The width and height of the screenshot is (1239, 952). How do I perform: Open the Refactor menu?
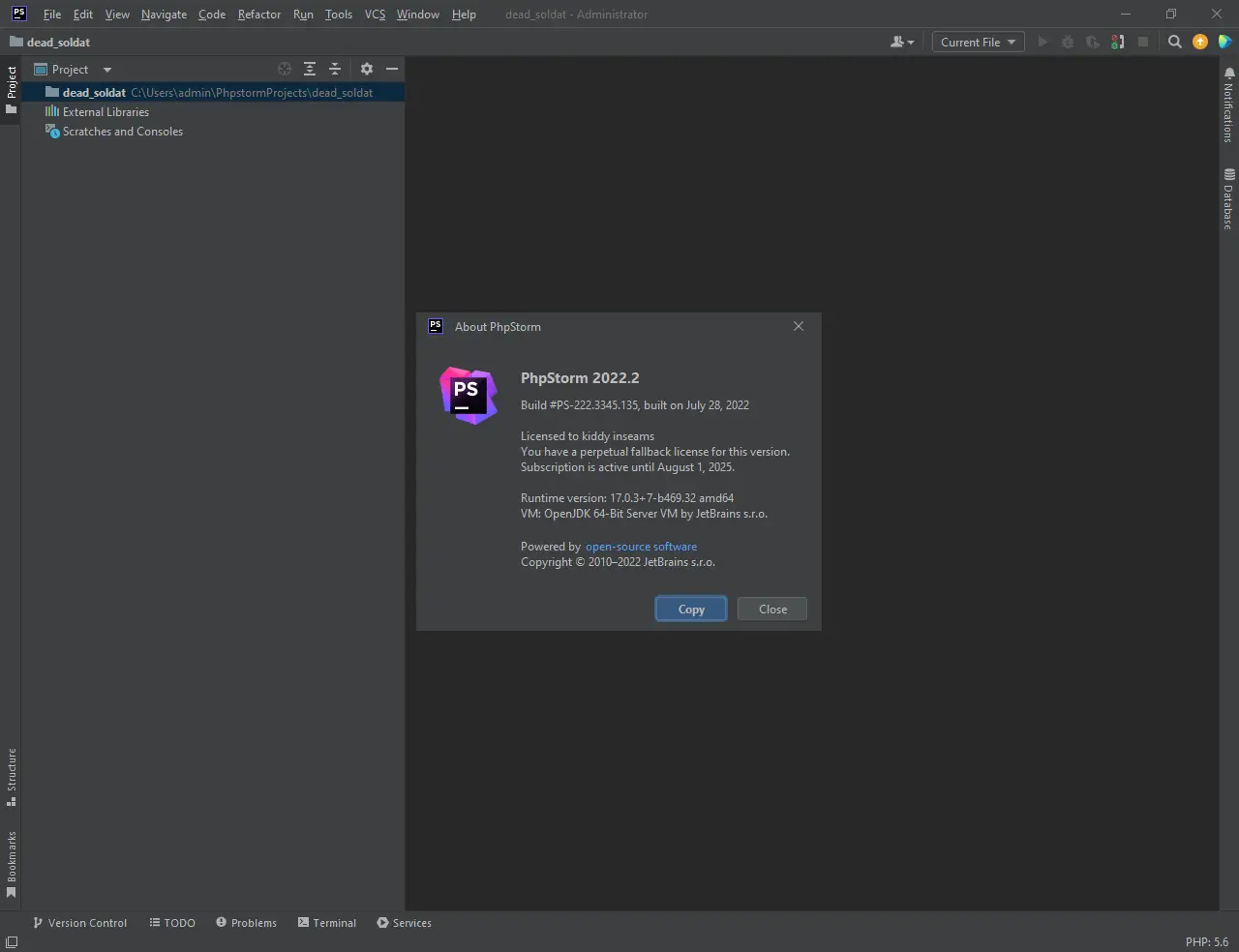[x=259, y=15]
